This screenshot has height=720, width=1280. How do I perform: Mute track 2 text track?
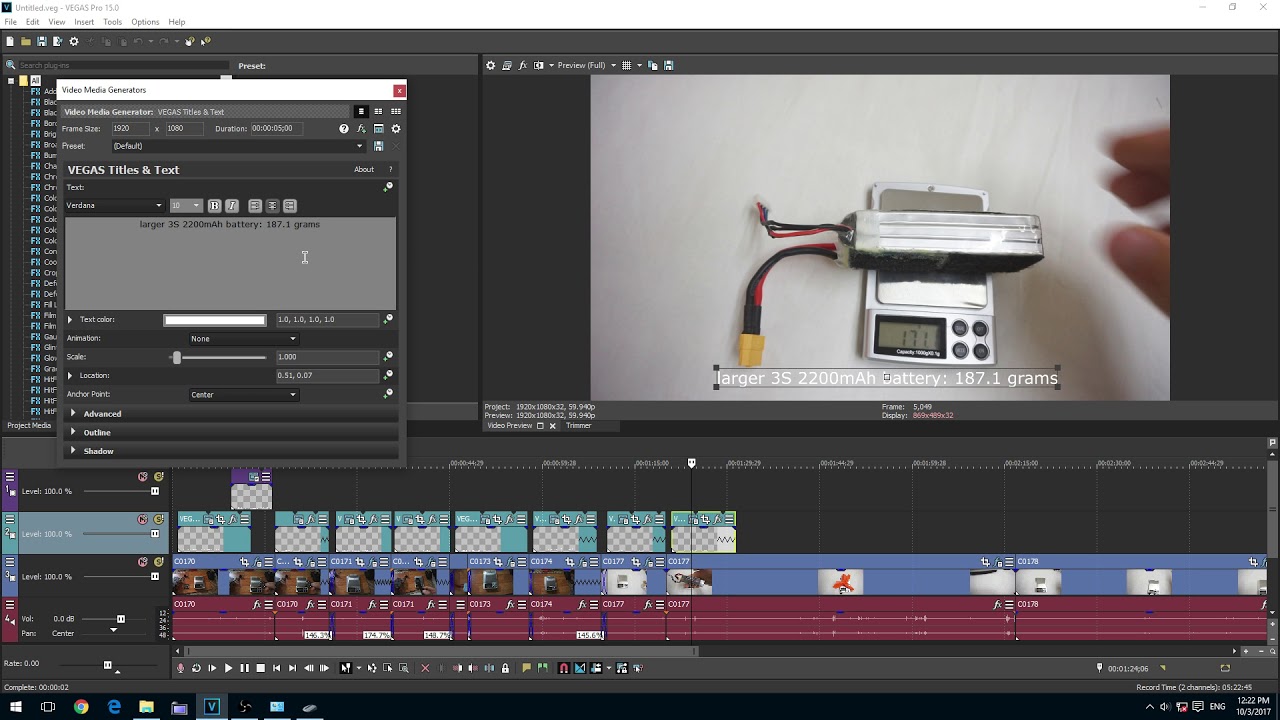143,519
